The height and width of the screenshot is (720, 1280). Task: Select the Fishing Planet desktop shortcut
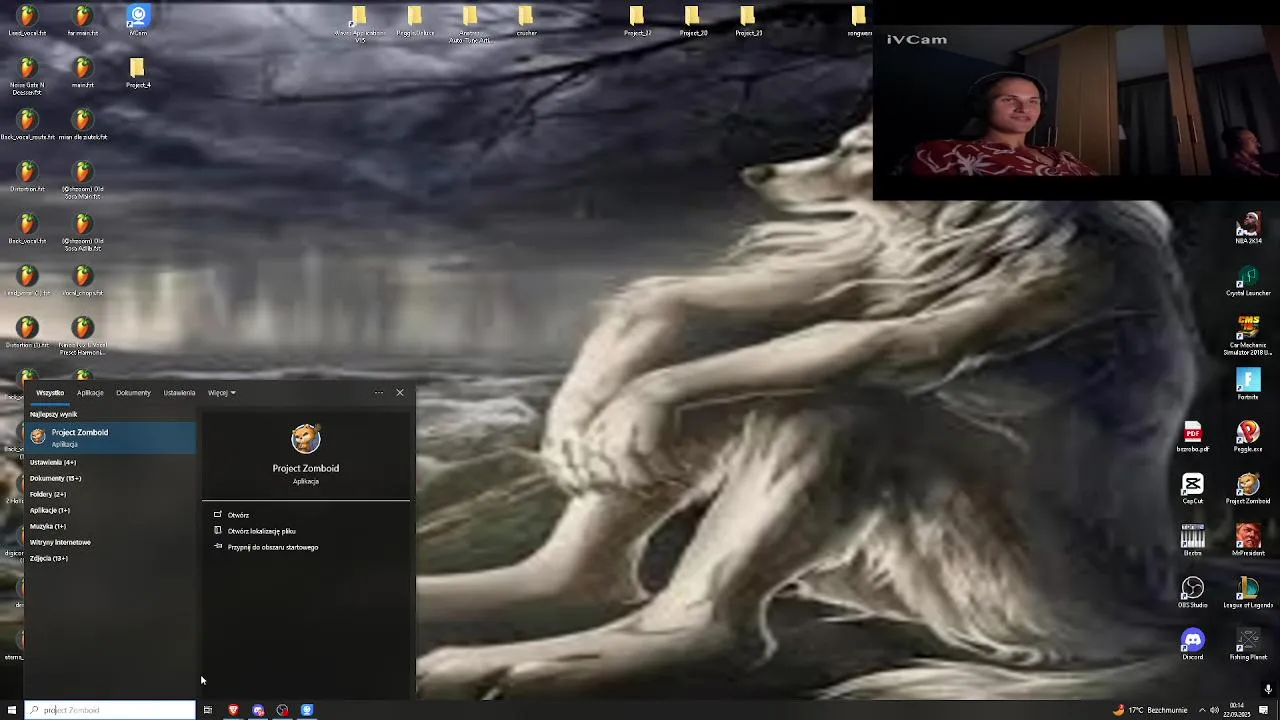(1248, 645)
